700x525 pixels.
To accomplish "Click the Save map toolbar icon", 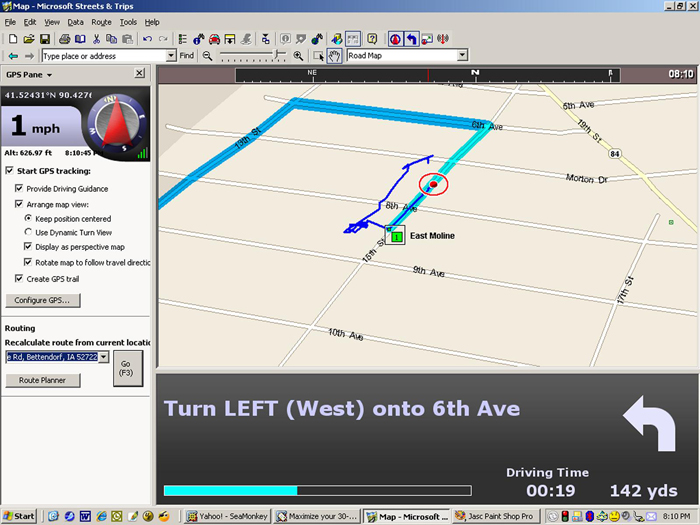I will pyautogui.click(x=43, y=39).
